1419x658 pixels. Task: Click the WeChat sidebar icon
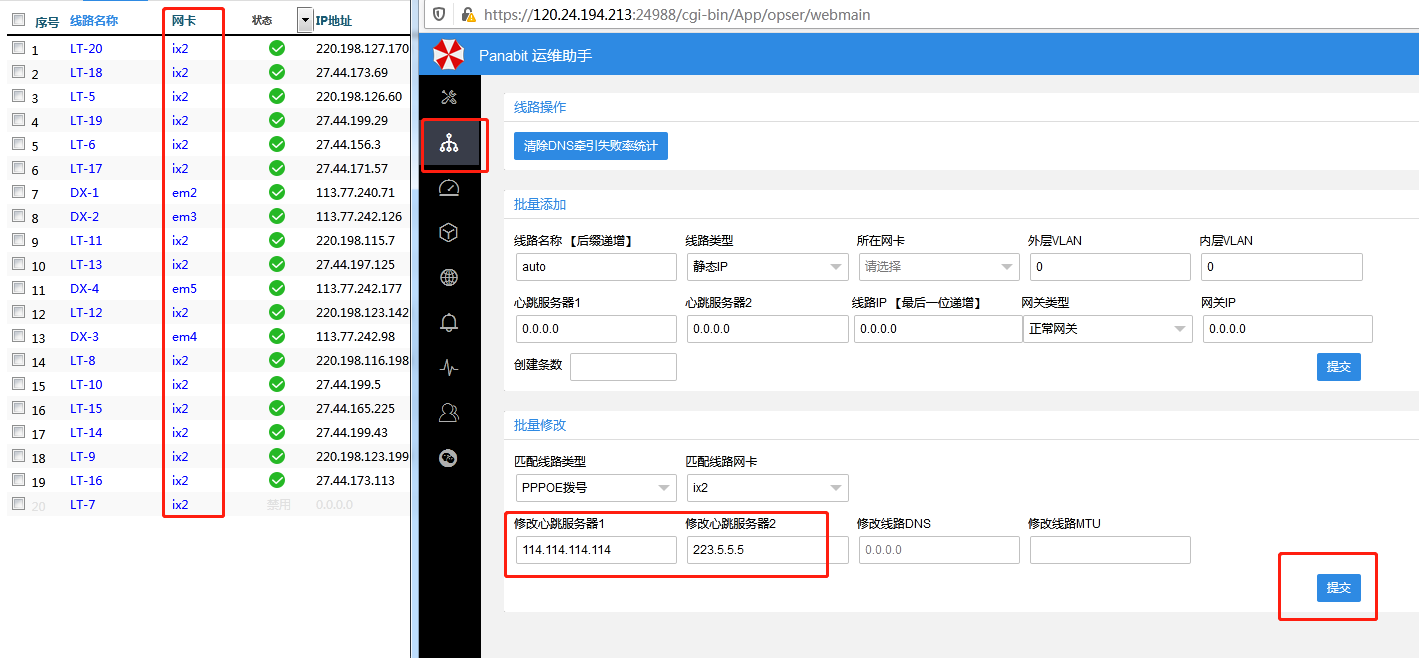pyautogui.click(x=449, y=458)
